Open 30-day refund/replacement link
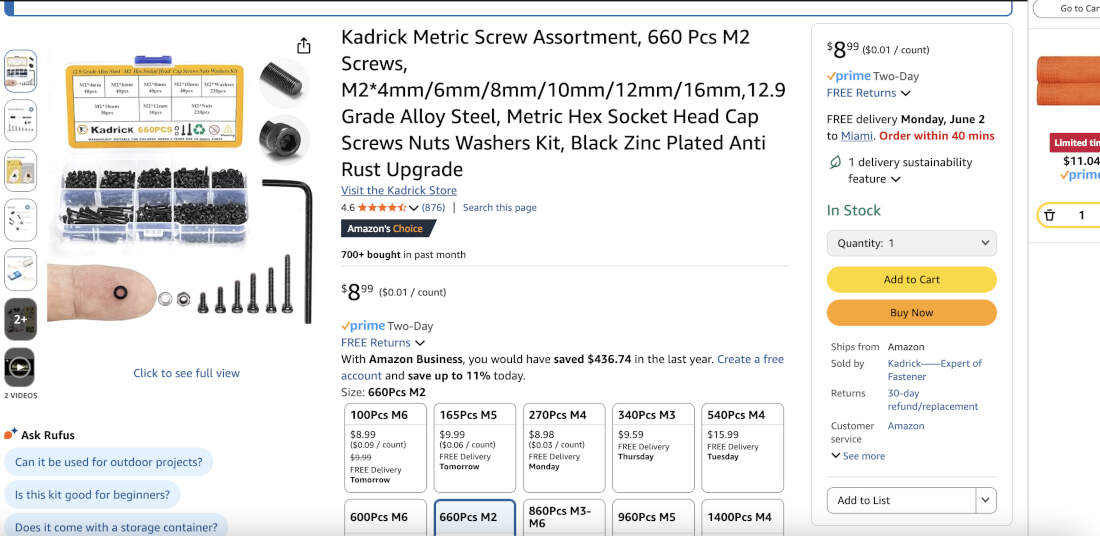The image size is (1100, 536). [x=932, y=400]
